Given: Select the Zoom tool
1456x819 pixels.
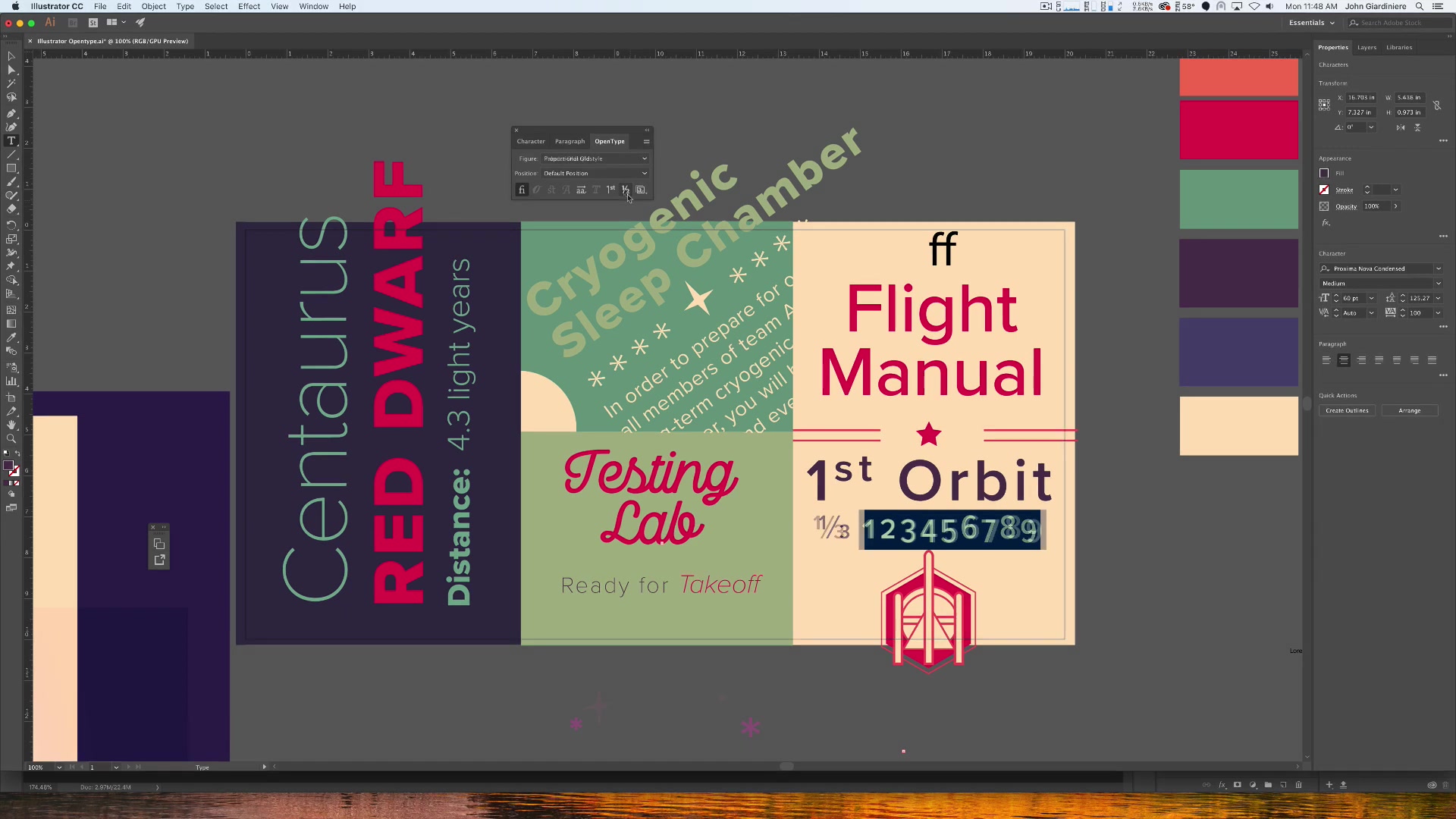Looking at the screenshot, I should point(11,438).
